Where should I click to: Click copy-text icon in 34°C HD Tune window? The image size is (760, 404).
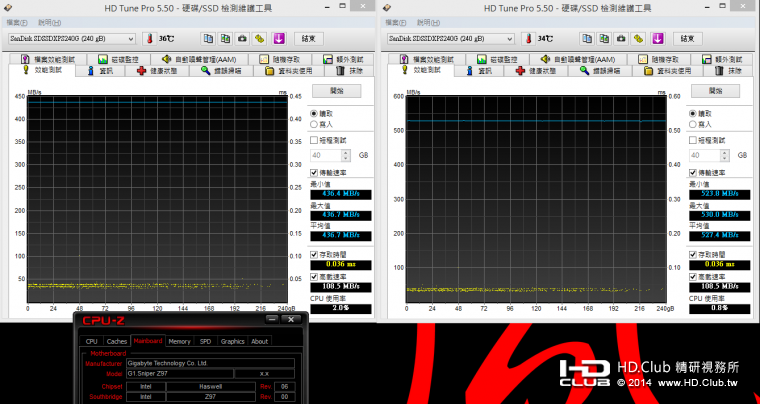(x=587, y=39)
